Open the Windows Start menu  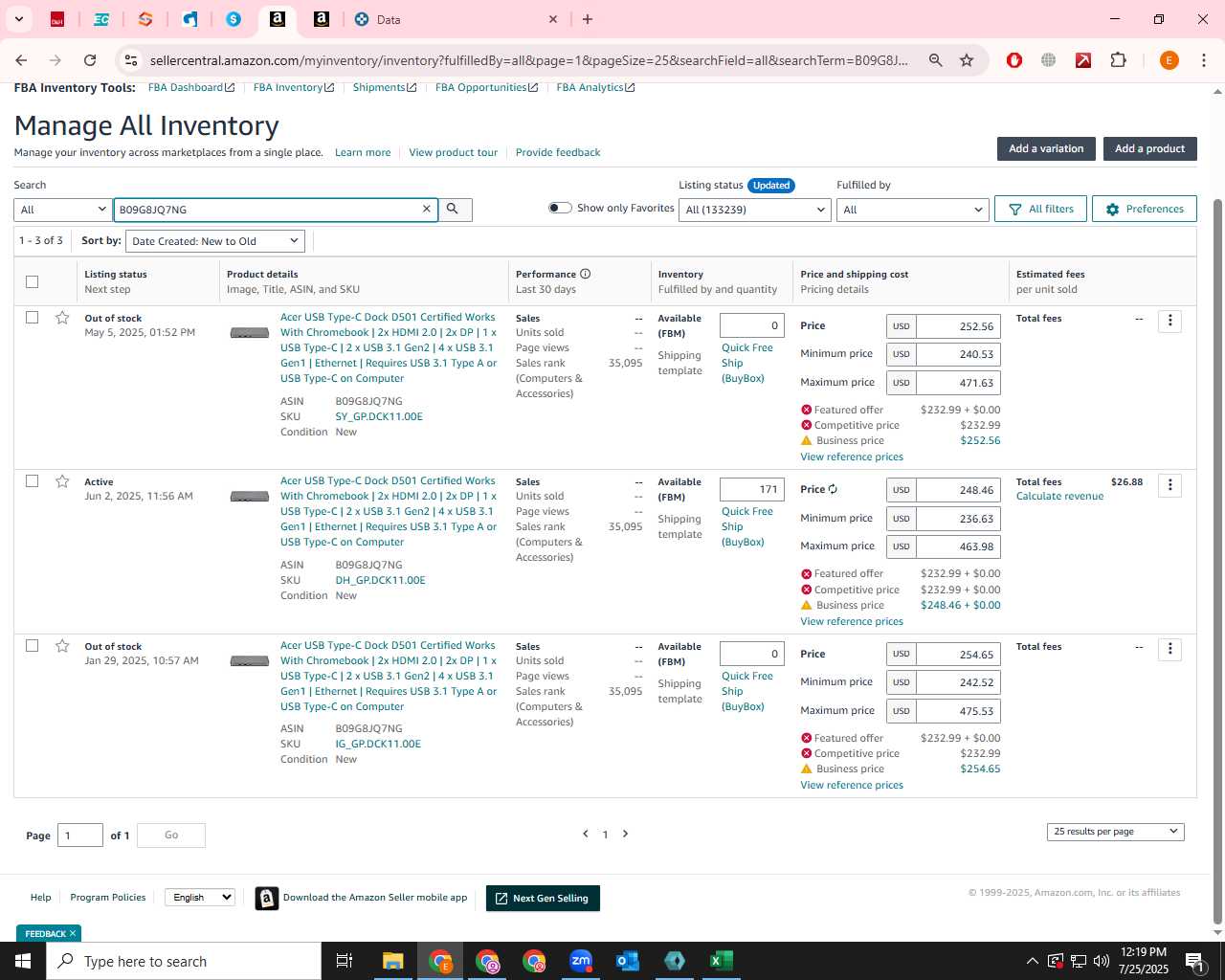23,961
